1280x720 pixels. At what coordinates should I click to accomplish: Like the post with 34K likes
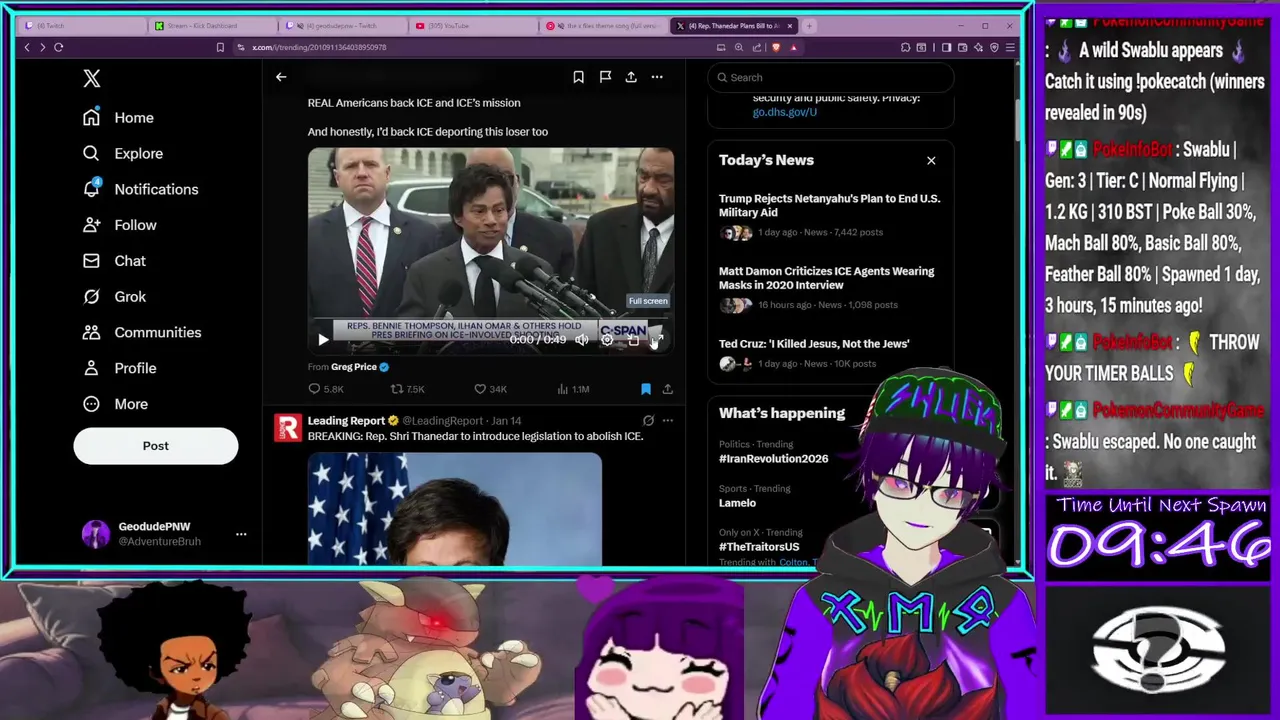click(x=480, y=389)
